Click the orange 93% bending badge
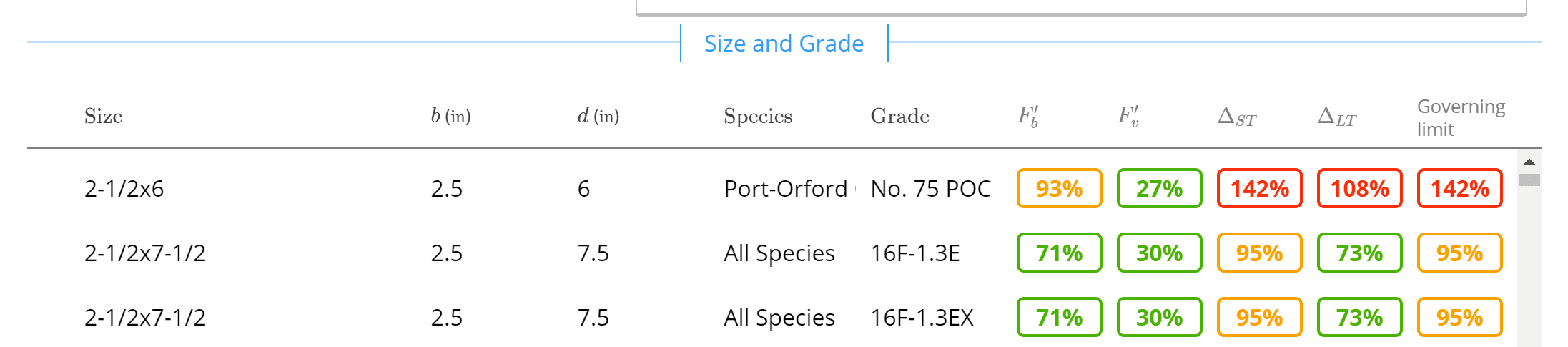1568x347 pixels. pyautogui.click(x=1059, y=189)
